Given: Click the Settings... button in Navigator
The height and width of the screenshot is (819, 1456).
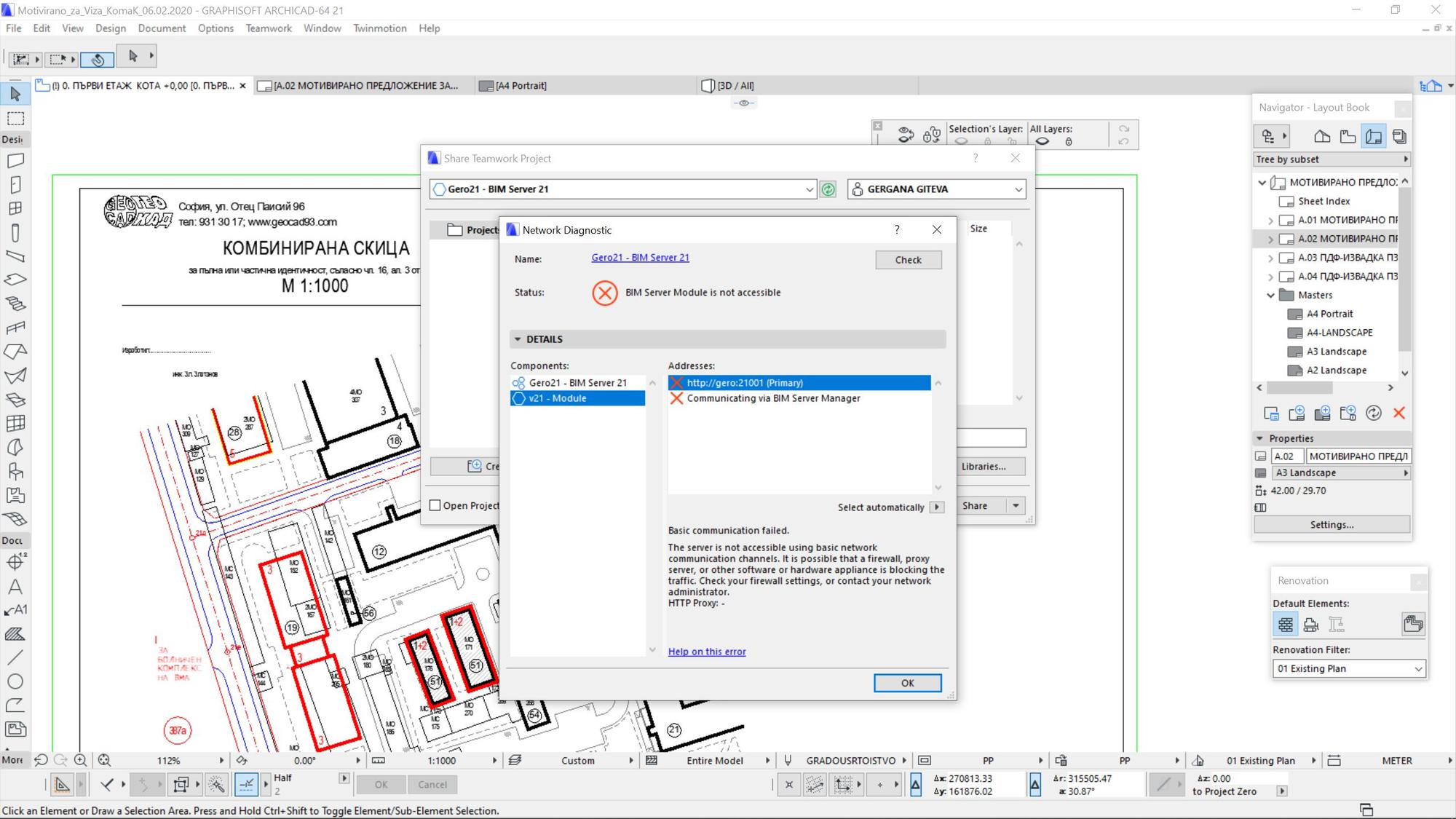Looking at the screenshot, I should point(1332,525).
